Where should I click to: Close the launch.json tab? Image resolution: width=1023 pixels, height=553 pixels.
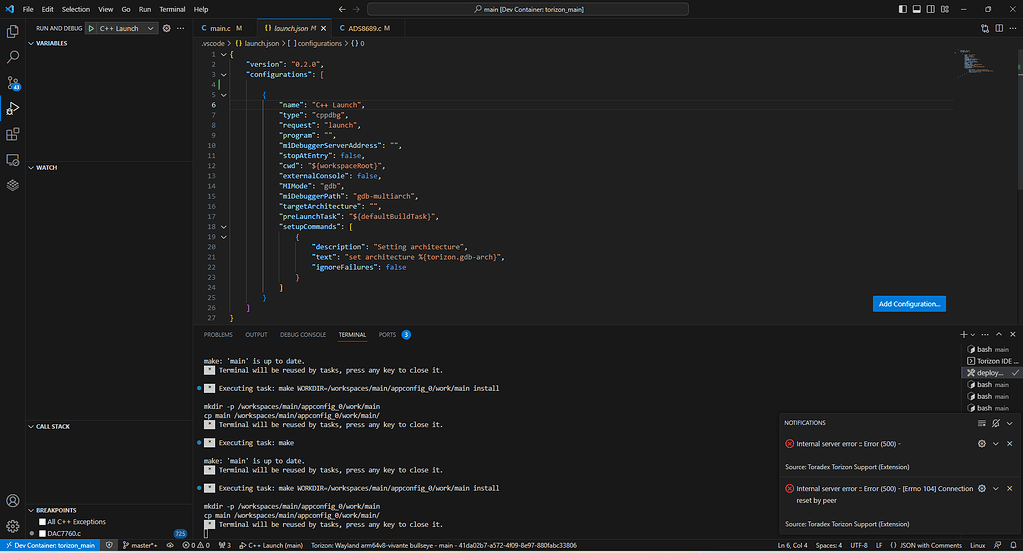(324, 29)
